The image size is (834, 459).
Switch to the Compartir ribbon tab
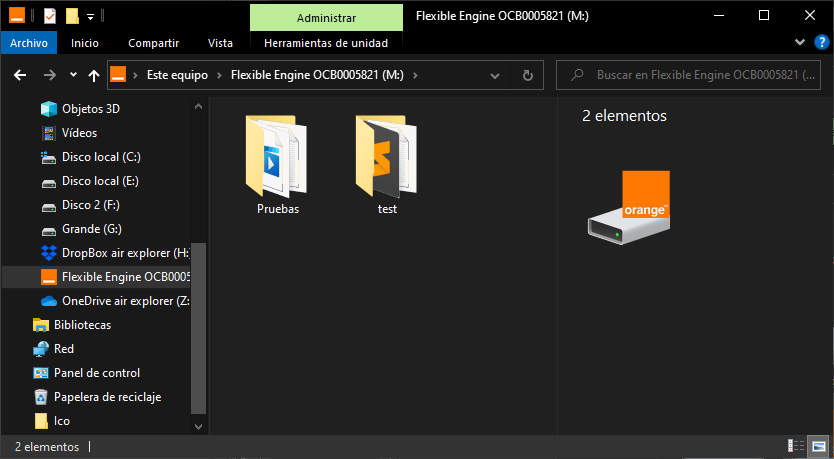(153, 43)
